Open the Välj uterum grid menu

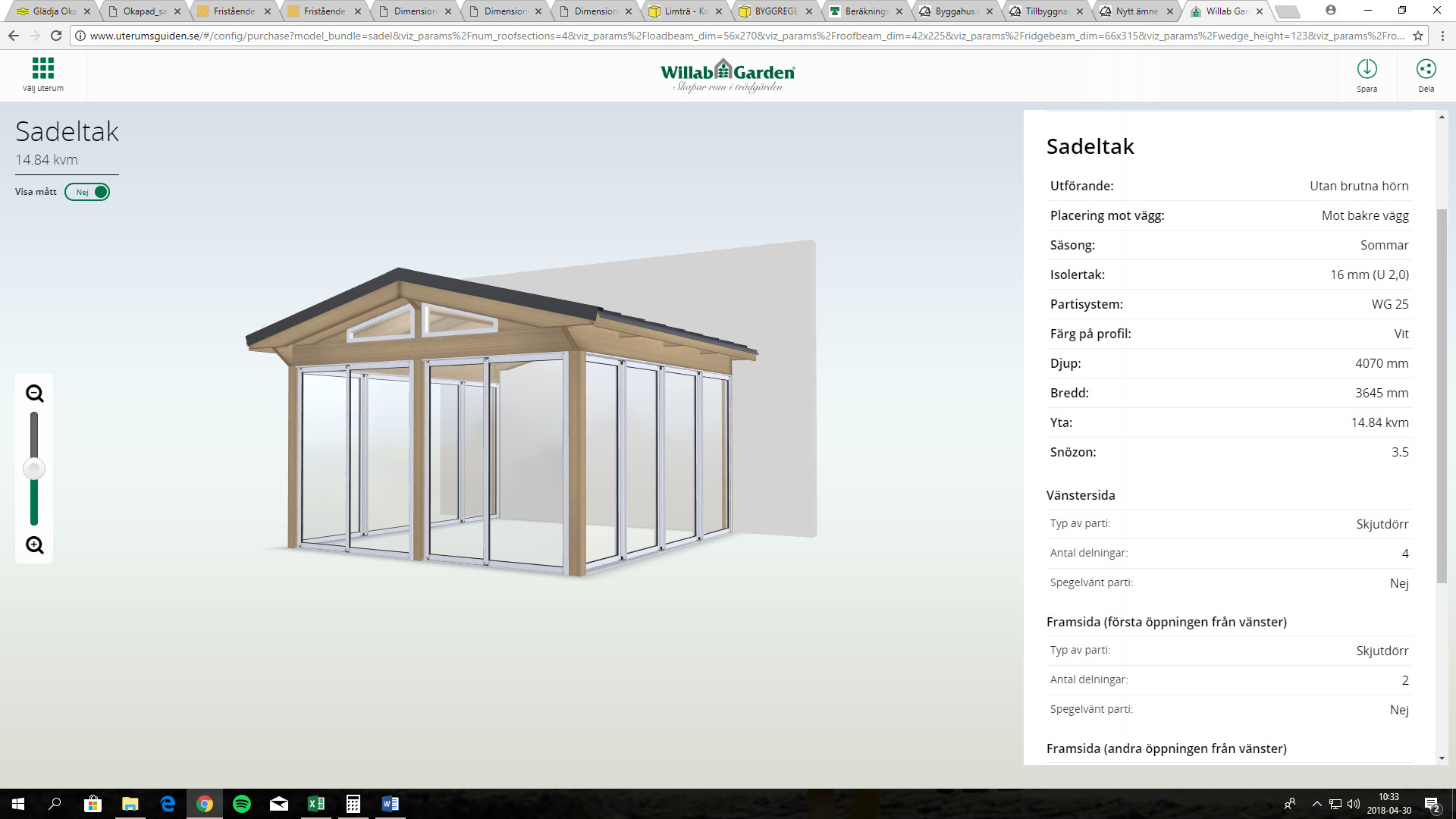(43, 74)
